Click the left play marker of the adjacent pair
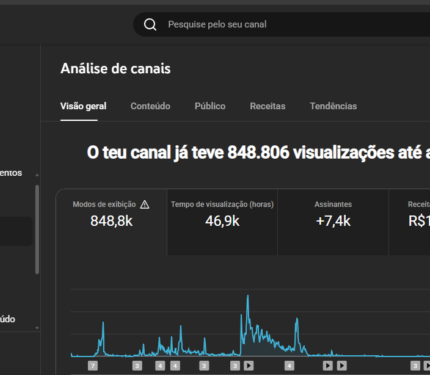 point(328,366)
